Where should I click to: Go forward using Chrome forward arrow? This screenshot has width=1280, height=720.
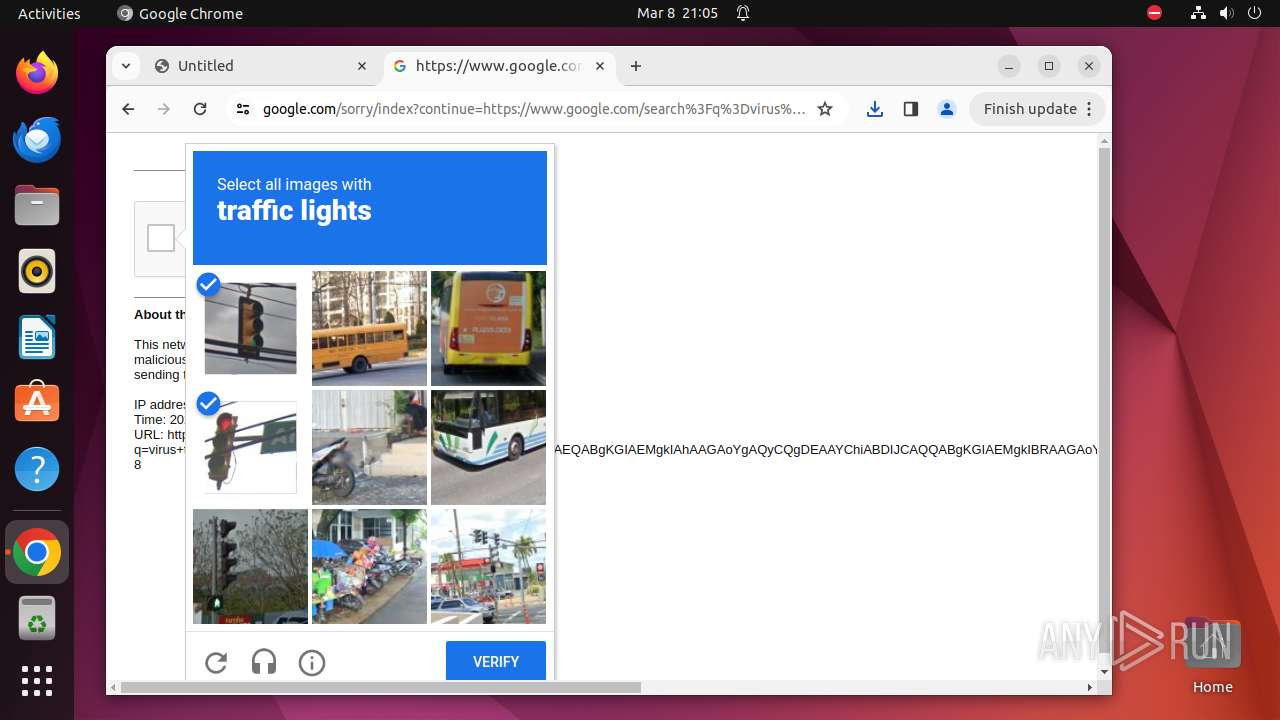click(x=164, y=109)
